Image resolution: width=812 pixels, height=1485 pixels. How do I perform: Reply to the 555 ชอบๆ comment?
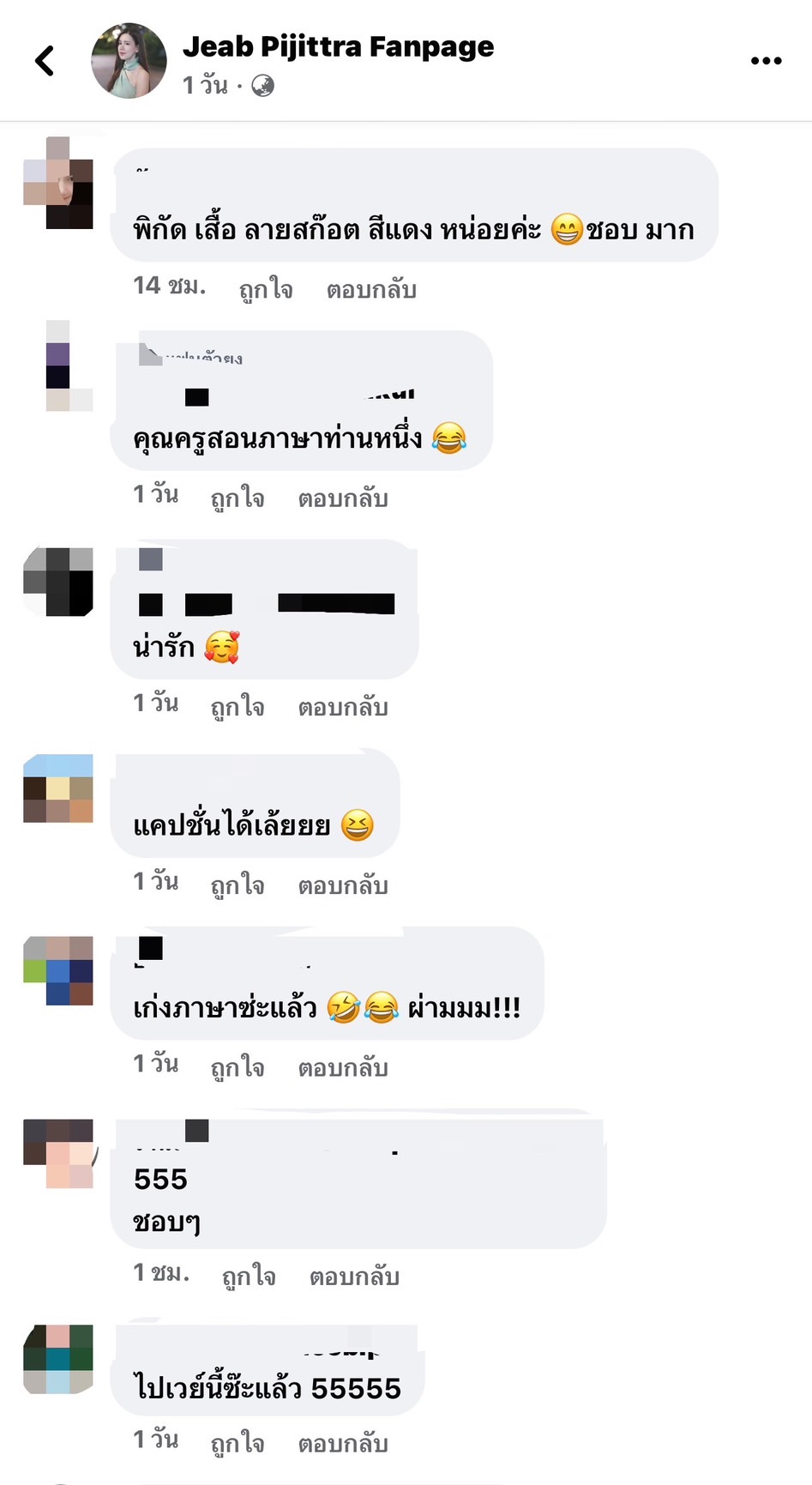point(354,1276)
